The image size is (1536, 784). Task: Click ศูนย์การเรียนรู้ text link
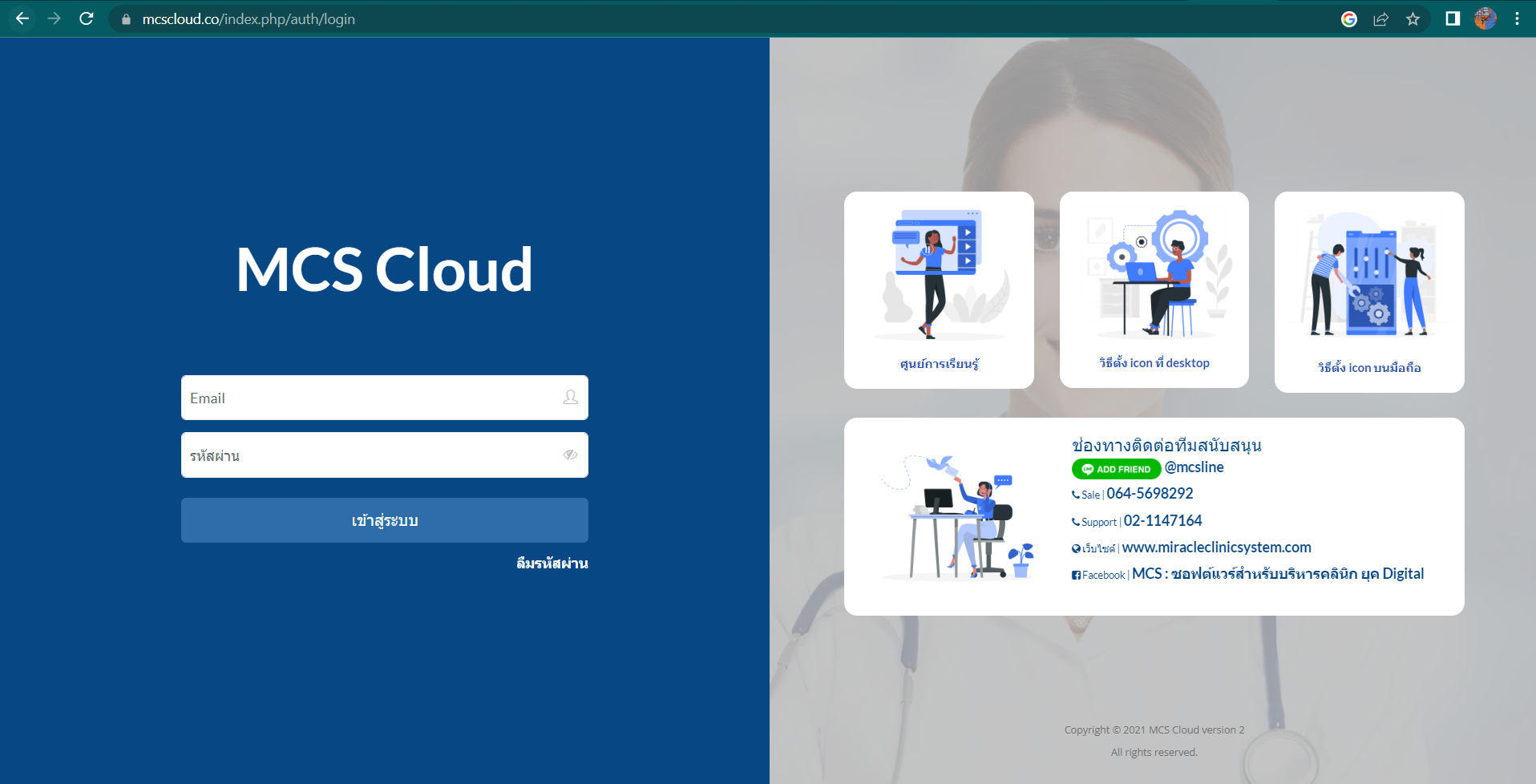(x=939, y=364)
